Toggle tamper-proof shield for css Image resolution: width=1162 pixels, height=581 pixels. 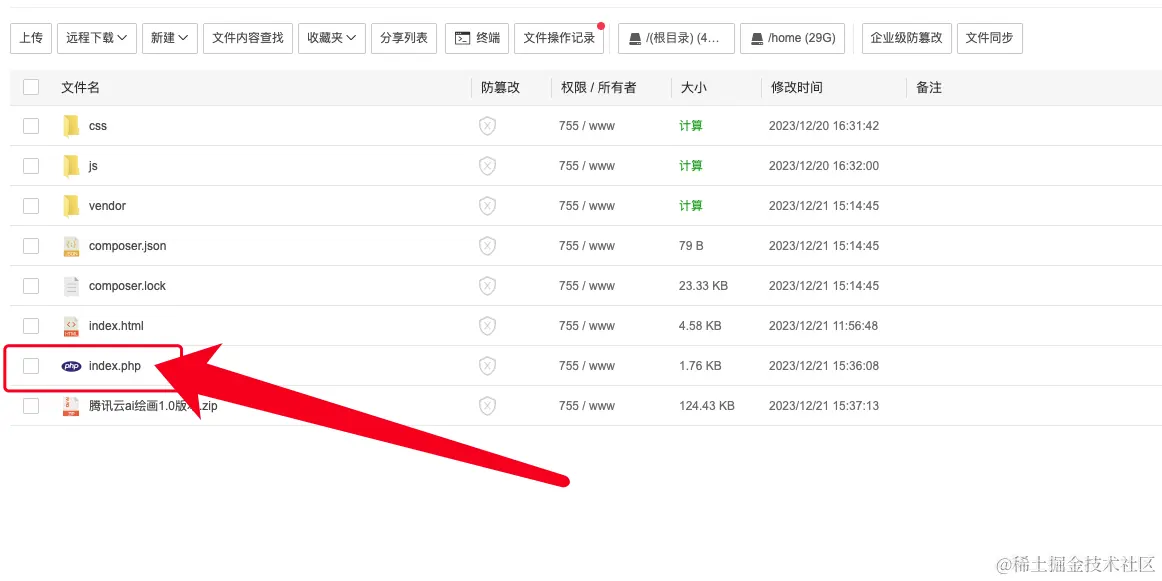(x=487, y=126)
